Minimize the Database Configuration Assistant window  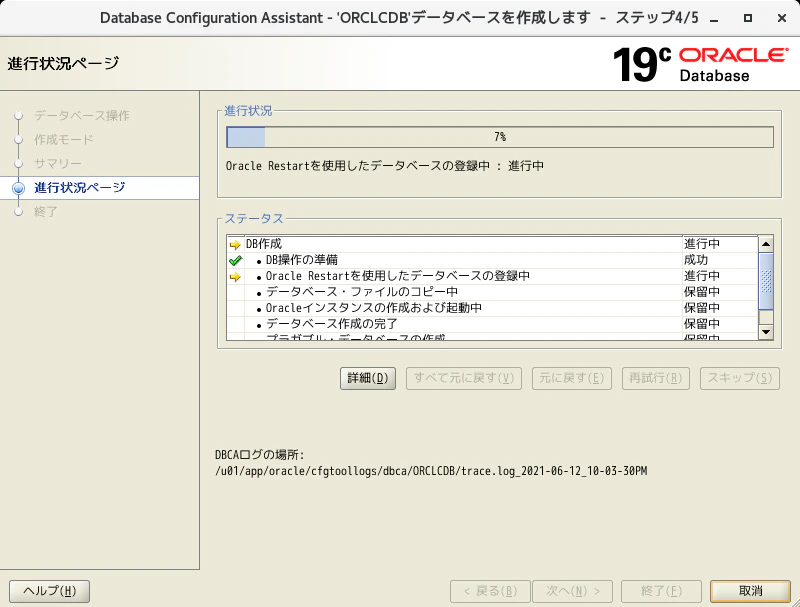tap(714, 18)
